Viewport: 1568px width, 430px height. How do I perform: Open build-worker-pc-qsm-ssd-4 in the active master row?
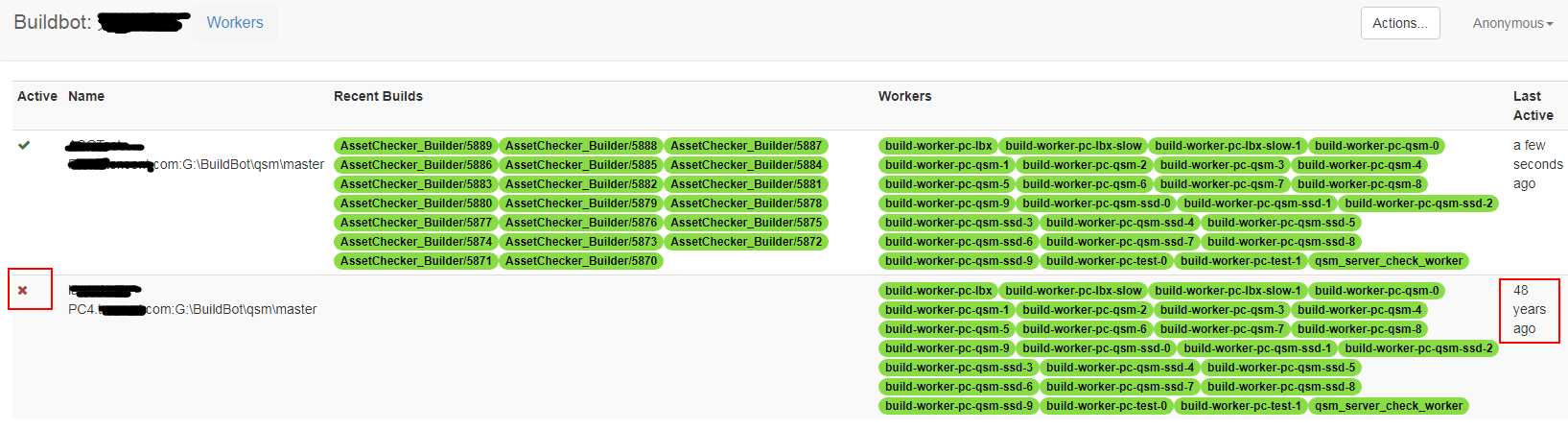tap(1120, 223)
